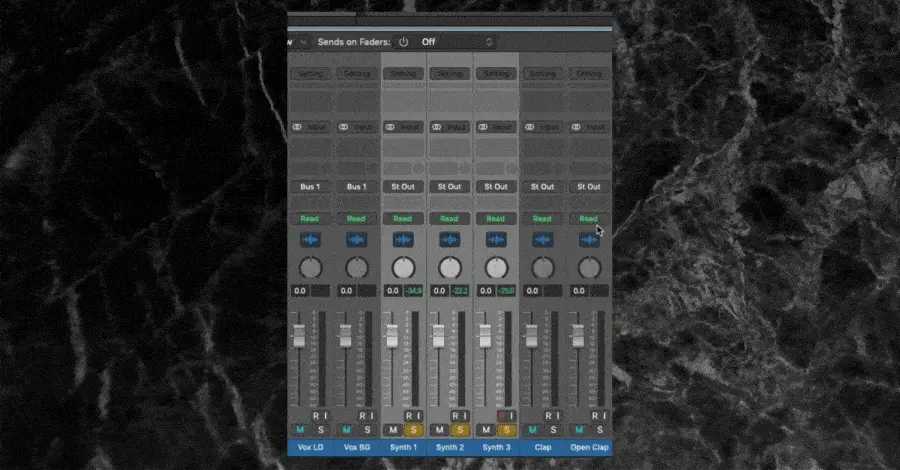The height and width of the screenshot is (470, 900).
Task: Mute the Vox BG channel
Action: pyautogui.click(x=347, y=430)
